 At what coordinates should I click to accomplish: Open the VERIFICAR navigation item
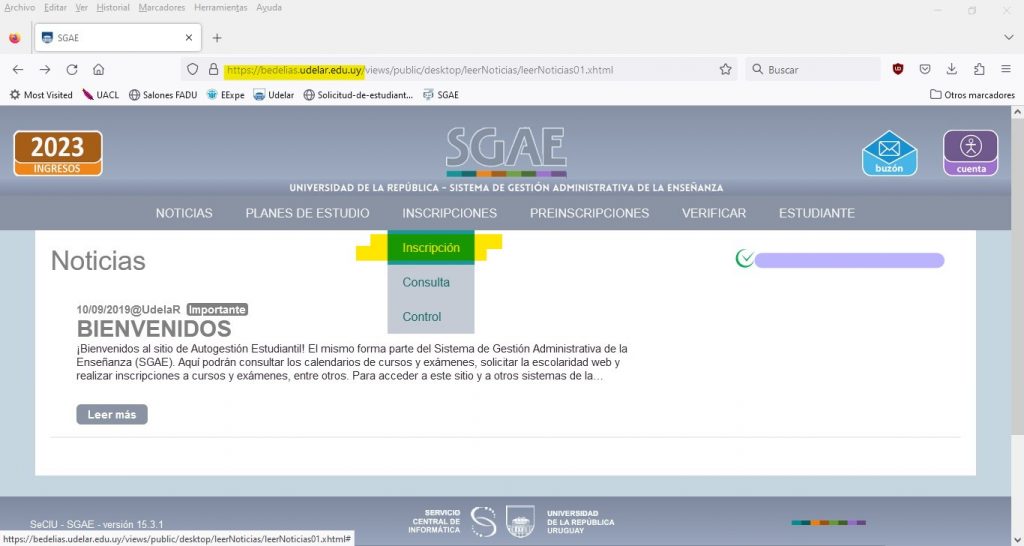point(714,213)
